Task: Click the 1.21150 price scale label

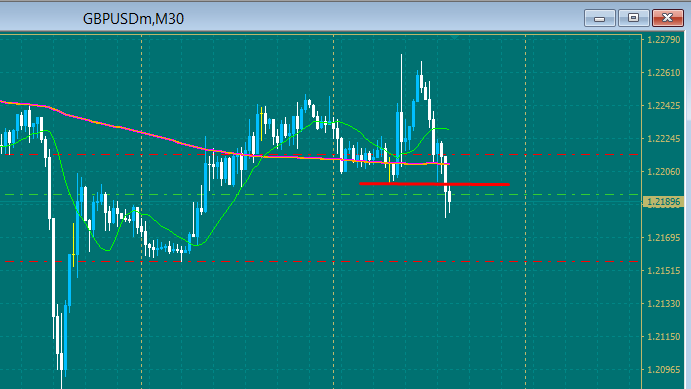Action: coord(664,337)
